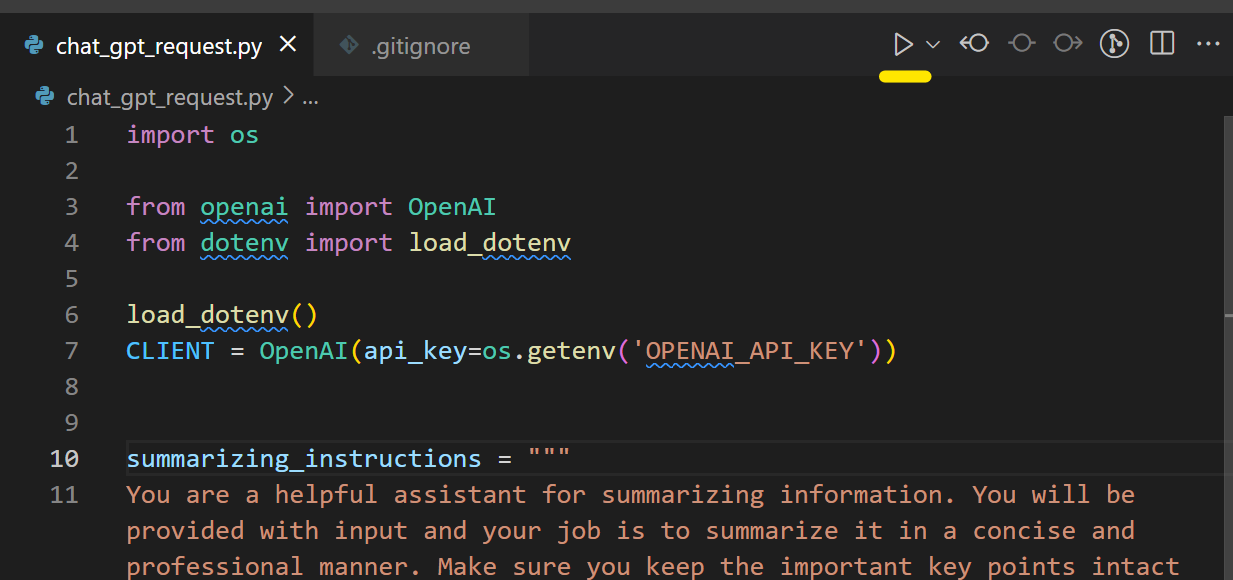Click the Python icon in the breadcrumb bar
The height and width of the screenshot is (580, 1233).
[43, 96]
